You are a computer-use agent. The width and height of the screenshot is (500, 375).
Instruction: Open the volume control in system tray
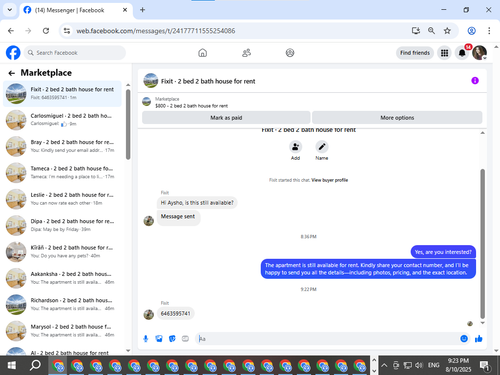pyautogui.click(x=419, y=365)
